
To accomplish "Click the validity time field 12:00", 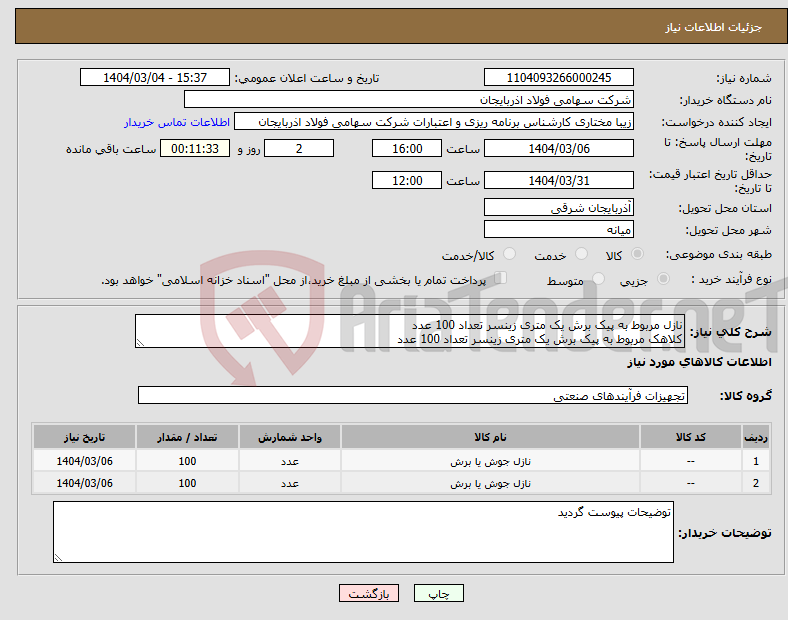I will (407, 180).
